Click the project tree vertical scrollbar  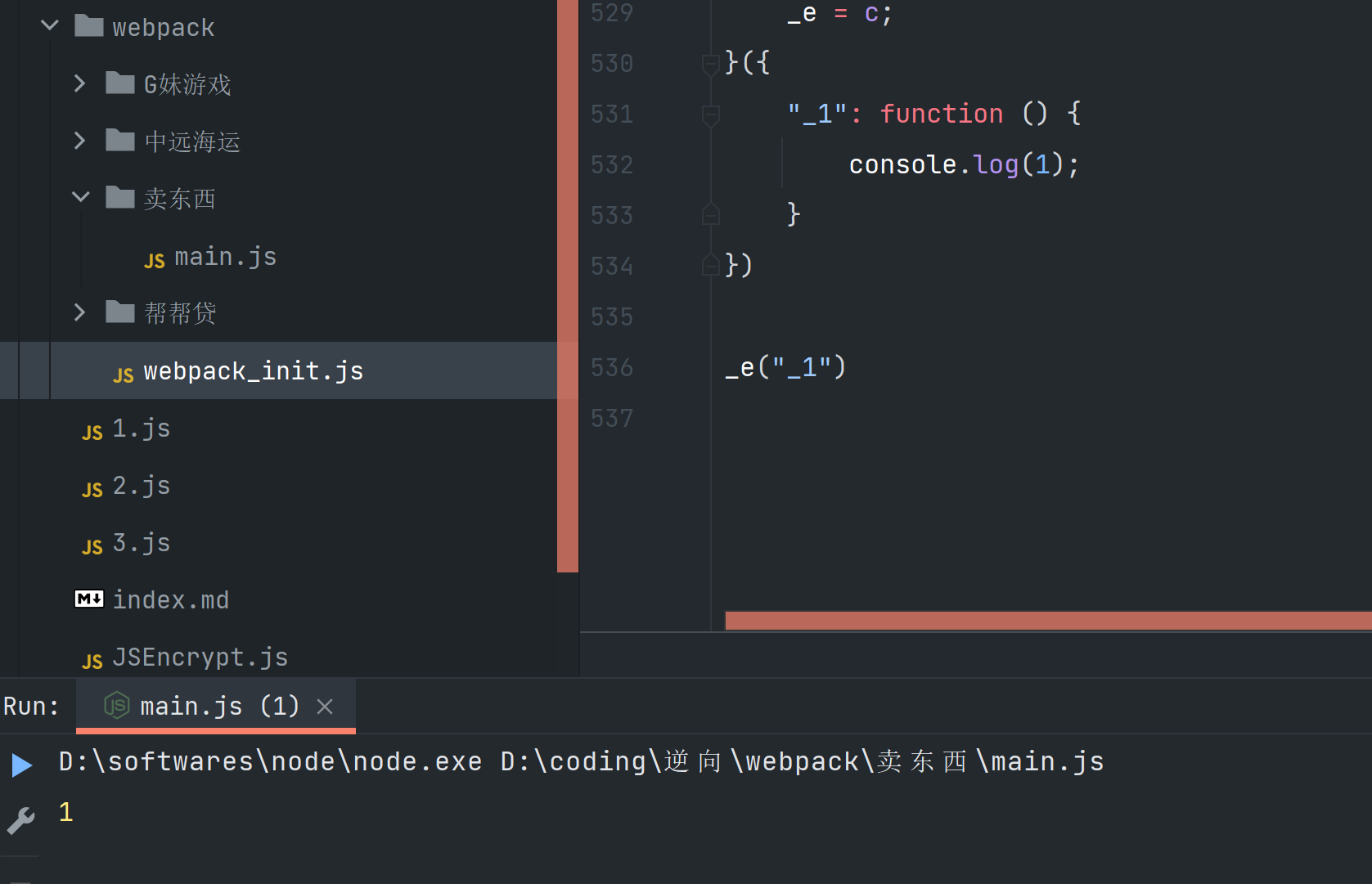(568, 286)
